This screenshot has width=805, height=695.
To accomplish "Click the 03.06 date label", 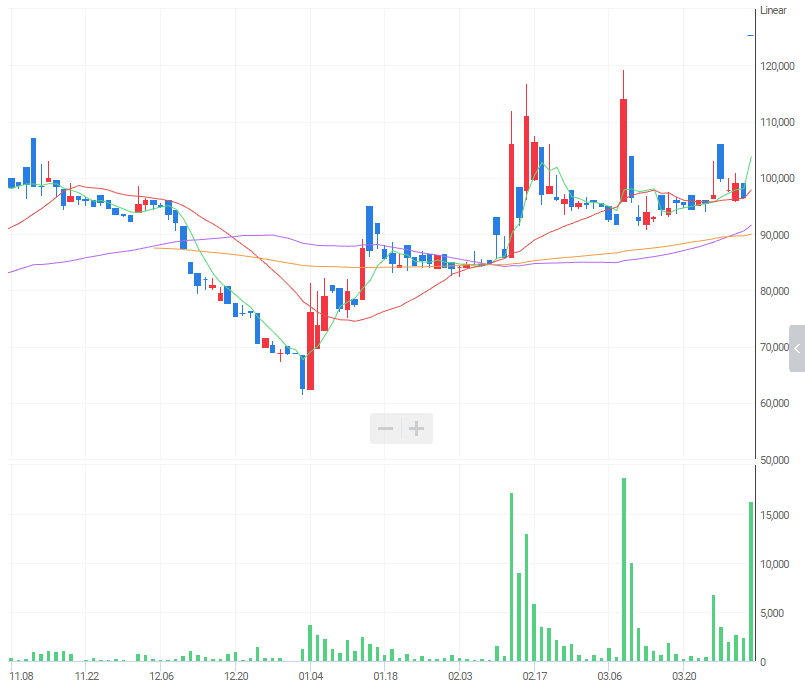I will click(609, 676).
